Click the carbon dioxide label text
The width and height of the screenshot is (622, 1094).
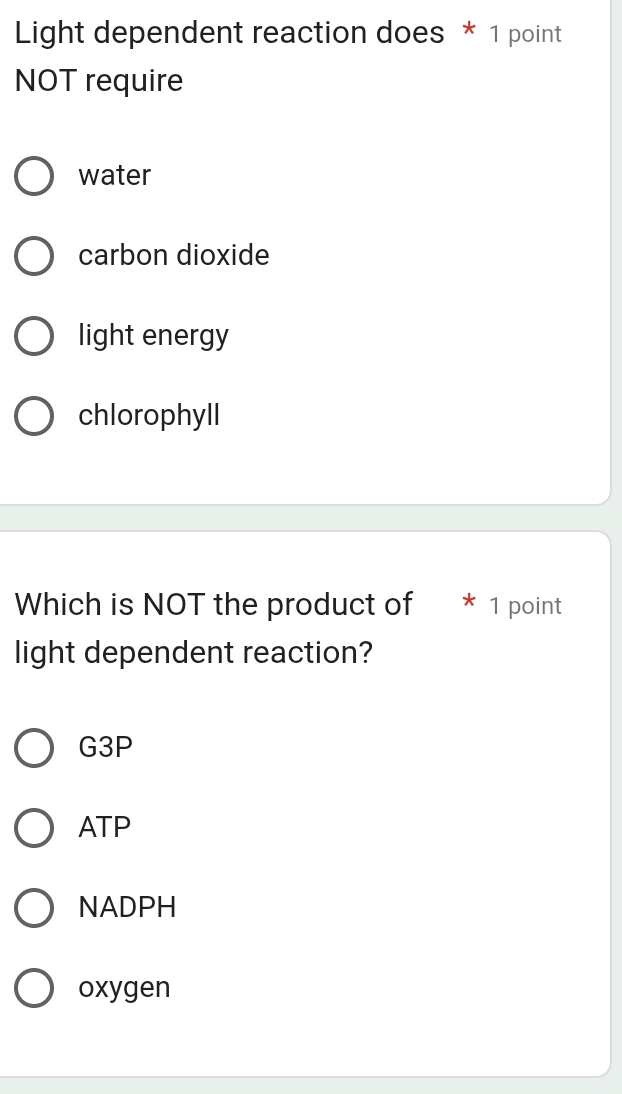coord(173,256)
